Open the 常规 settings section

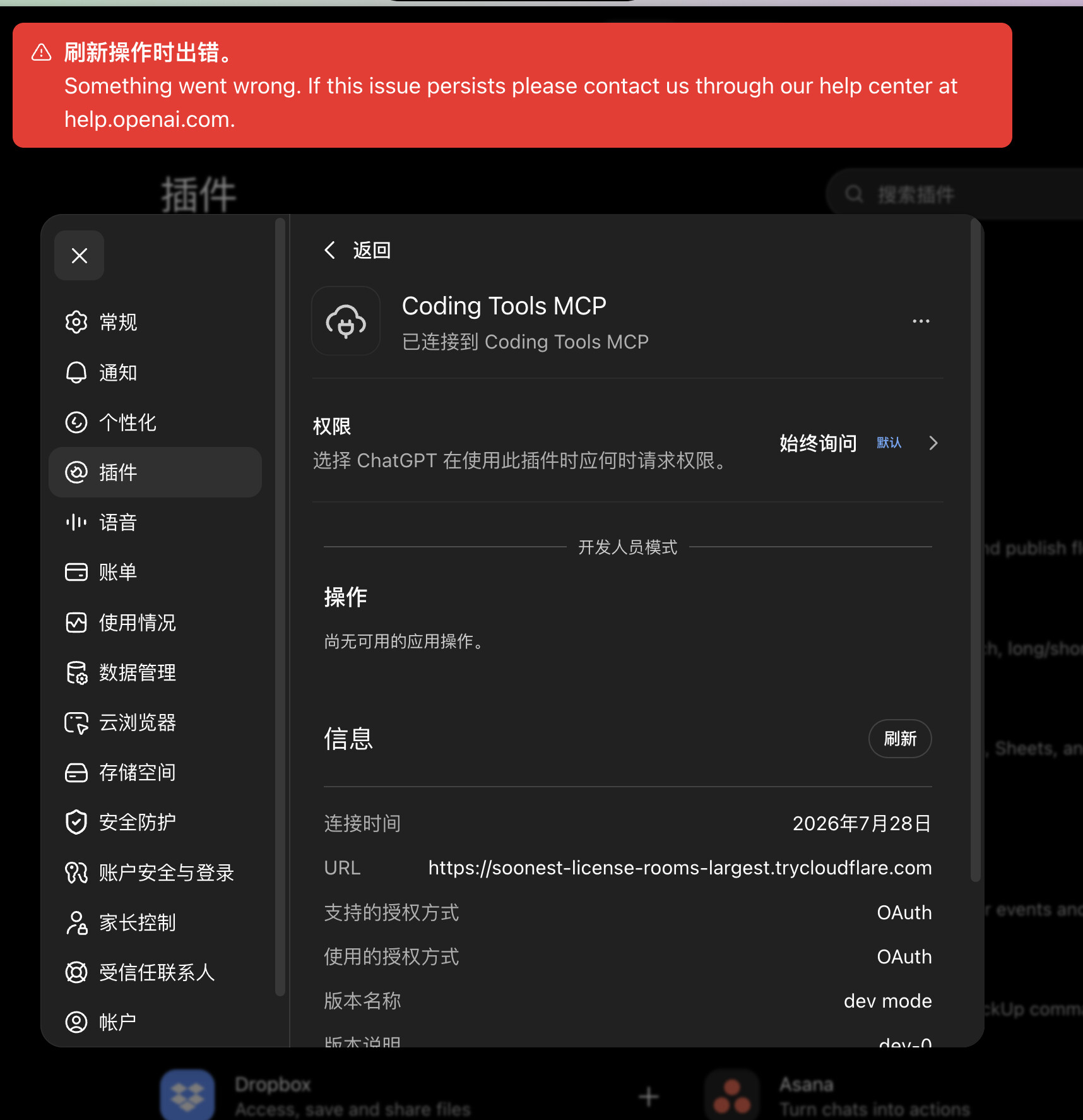coord(155,322)
